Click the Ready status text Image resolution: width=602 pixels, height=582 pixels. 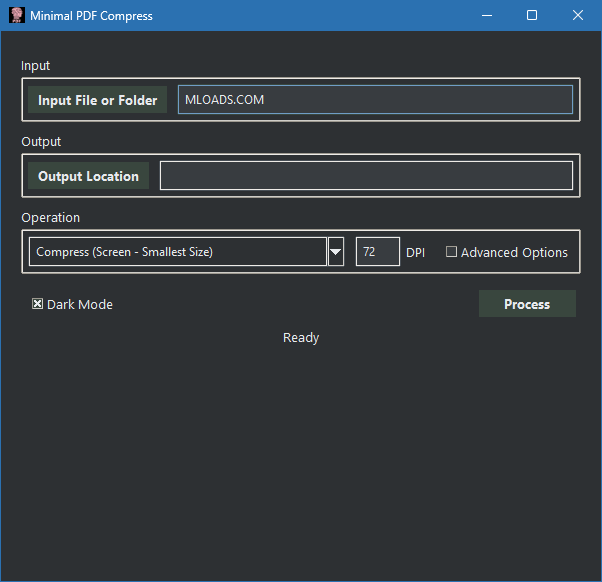tap(301, 338)
